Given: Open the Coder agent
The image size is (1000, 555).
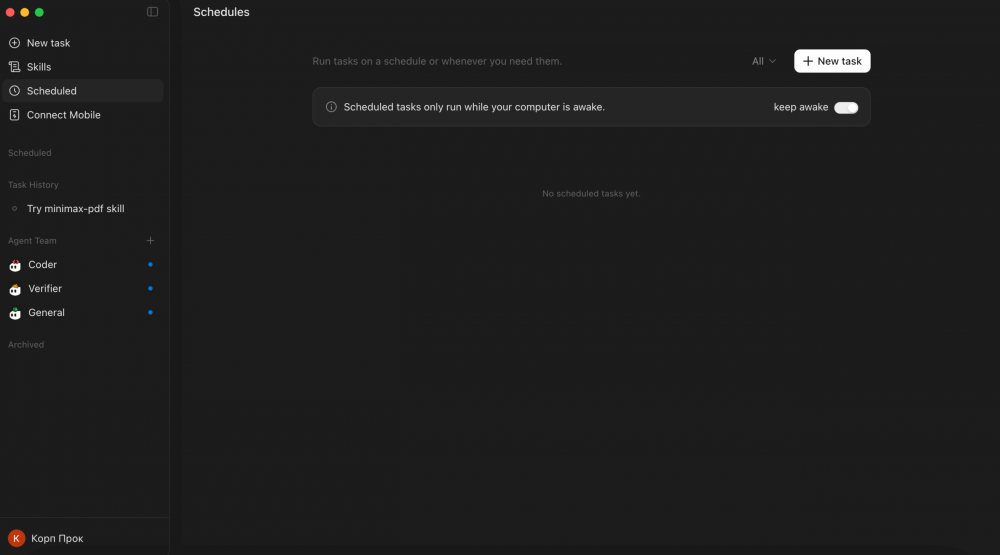Looking at the screenshot, I should (83, 264).
